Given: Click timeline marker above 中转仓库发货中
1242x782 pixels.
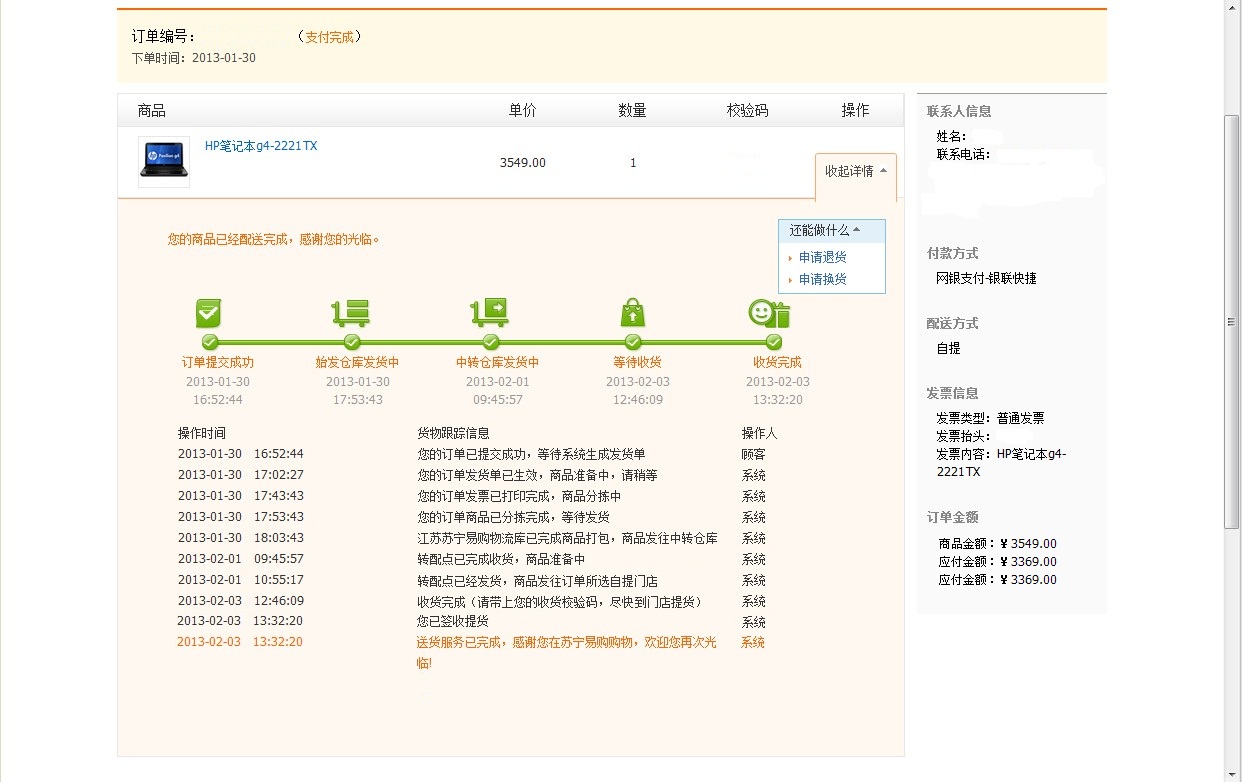Looking at the screenshot, I should pyautogui.click(x=491, y=342).
